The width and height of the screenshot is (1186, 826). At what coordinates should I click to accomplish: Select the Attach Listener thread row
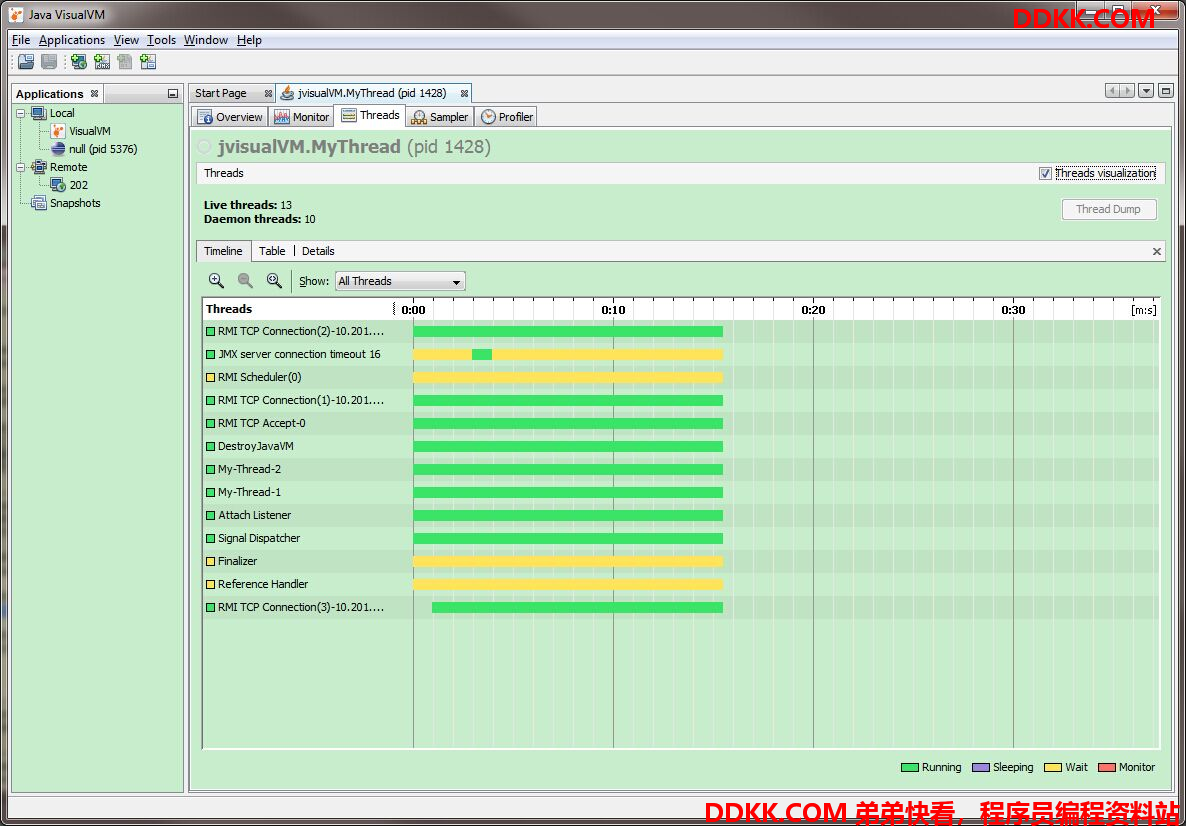point(681,516)
